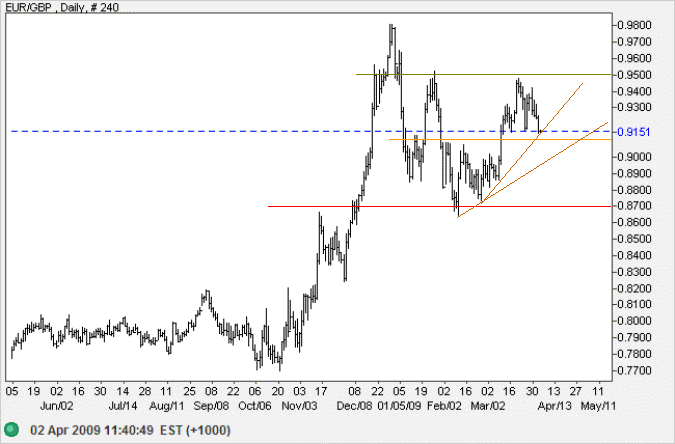
Task: Select the blue dashed current price line
Action: pos(311,131)
